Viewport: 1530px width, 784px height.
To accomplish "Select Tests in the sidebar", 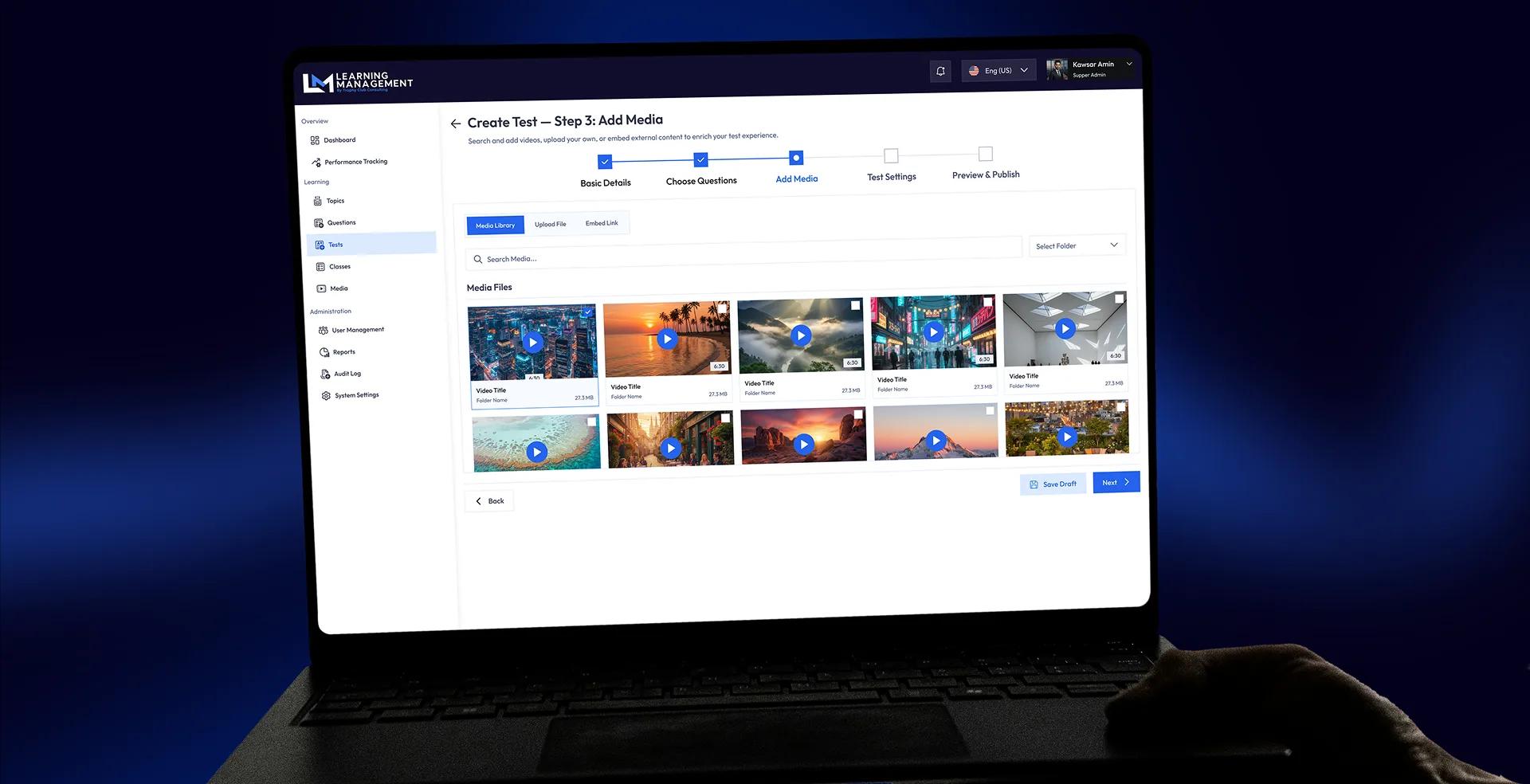I will pos(371,244).
